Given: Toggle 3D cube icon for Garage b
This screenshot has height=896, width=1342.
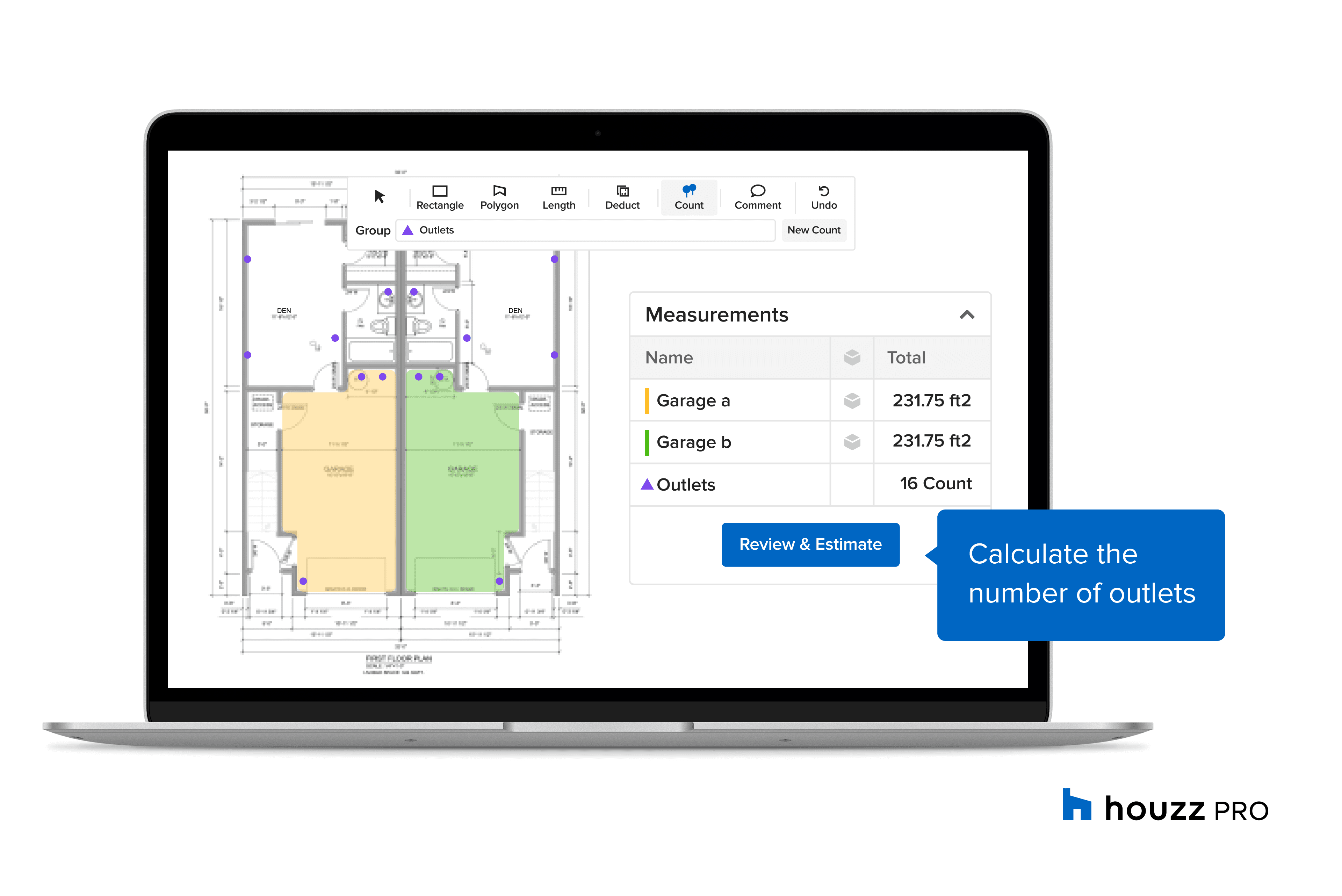Looking at the screenshot, I should (x=852, y=442).
